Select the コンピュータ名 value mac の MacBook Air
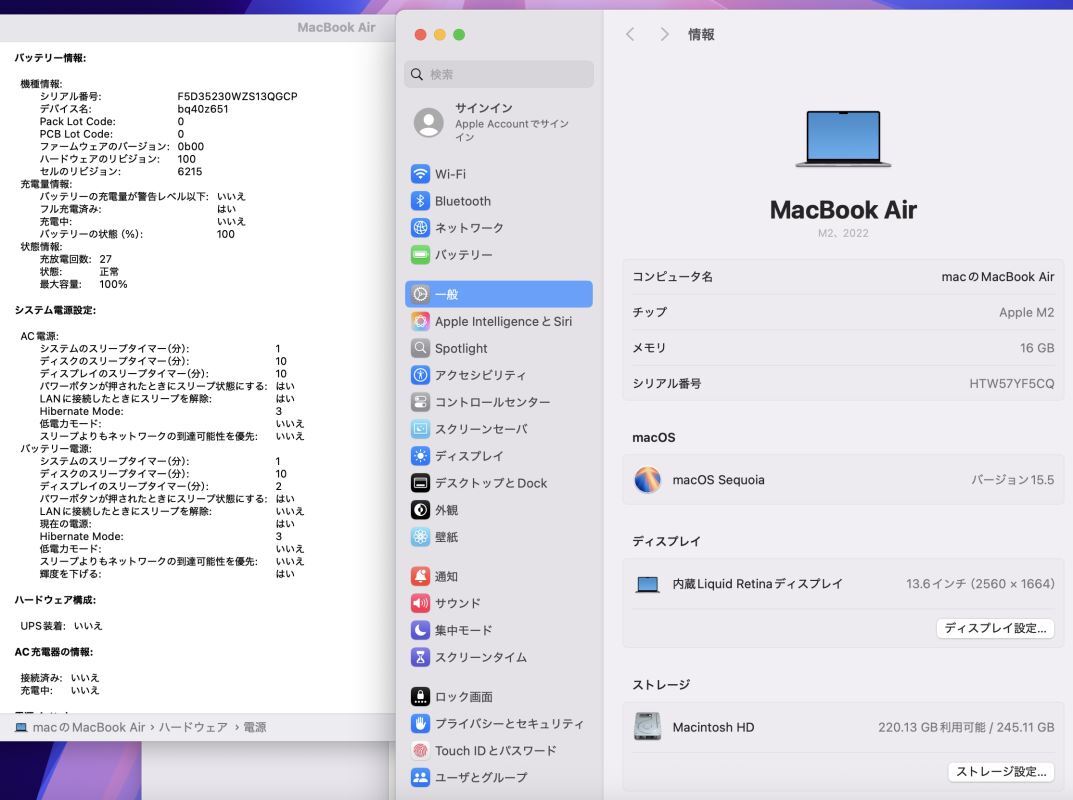The image size is (1073, 800). (998, 277)
